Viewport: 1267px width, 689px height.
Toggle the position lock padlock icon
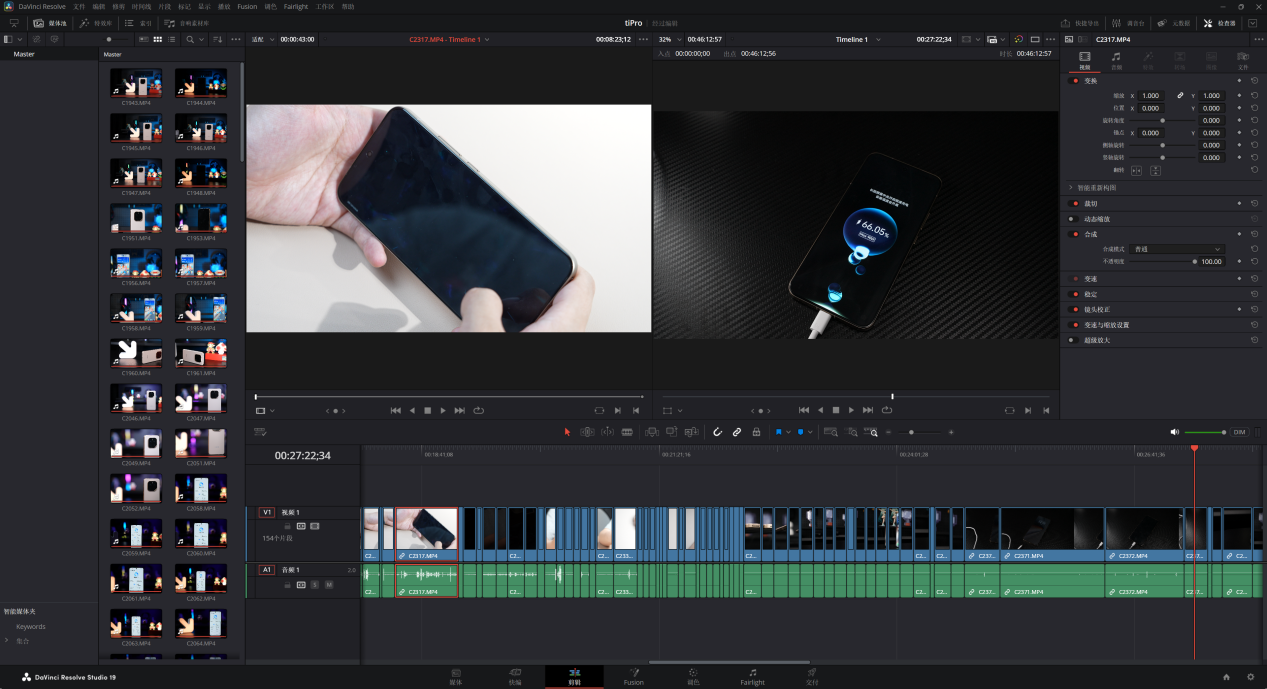(x=756, y=432)
